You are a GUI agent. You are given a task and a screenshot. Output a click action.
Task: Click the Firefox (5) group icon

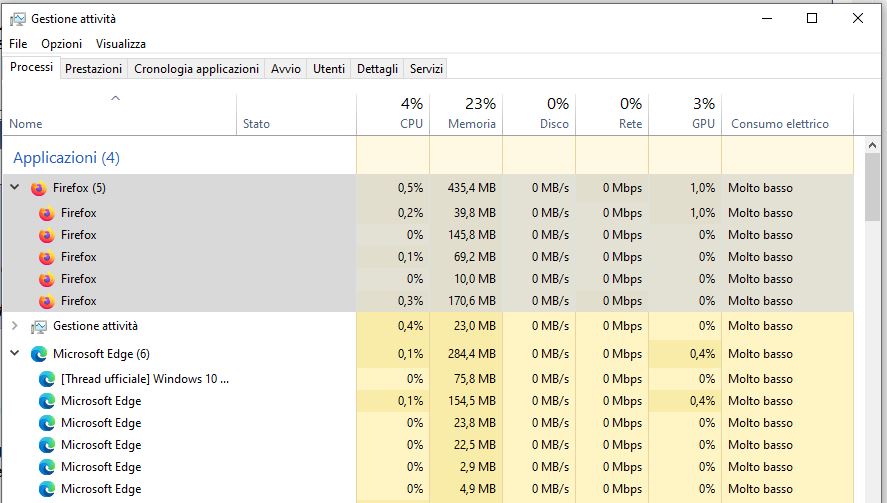click(38, 188)
